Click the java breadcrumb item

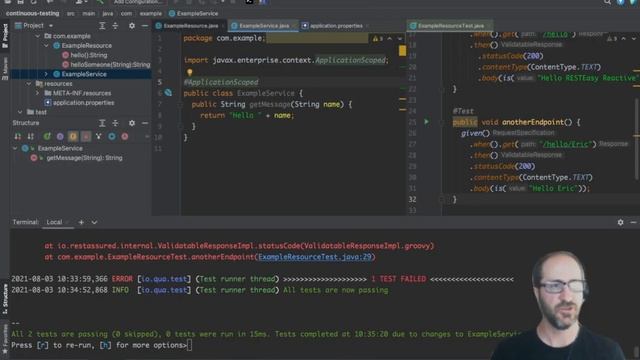point(108,13)
